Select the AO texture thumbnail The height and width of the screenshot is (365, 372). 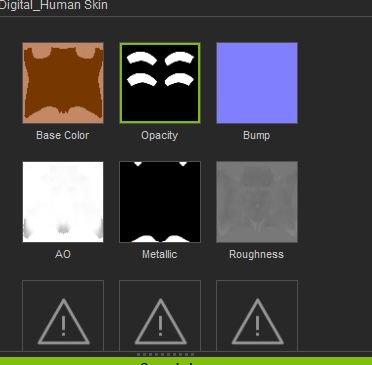tap(63, 202)
